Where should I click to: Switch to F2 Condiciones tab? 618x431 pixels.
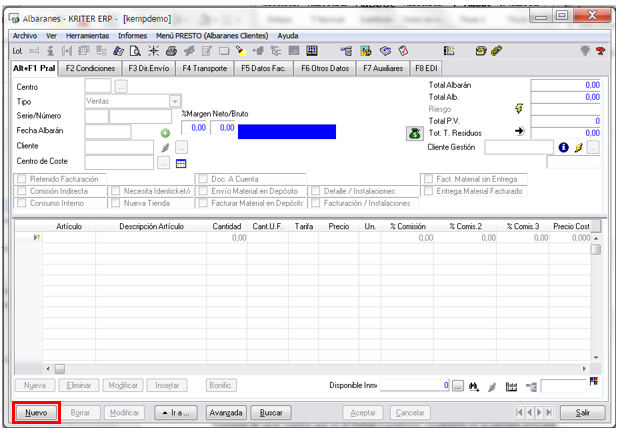pyautogui.click(x=90, y=69)
